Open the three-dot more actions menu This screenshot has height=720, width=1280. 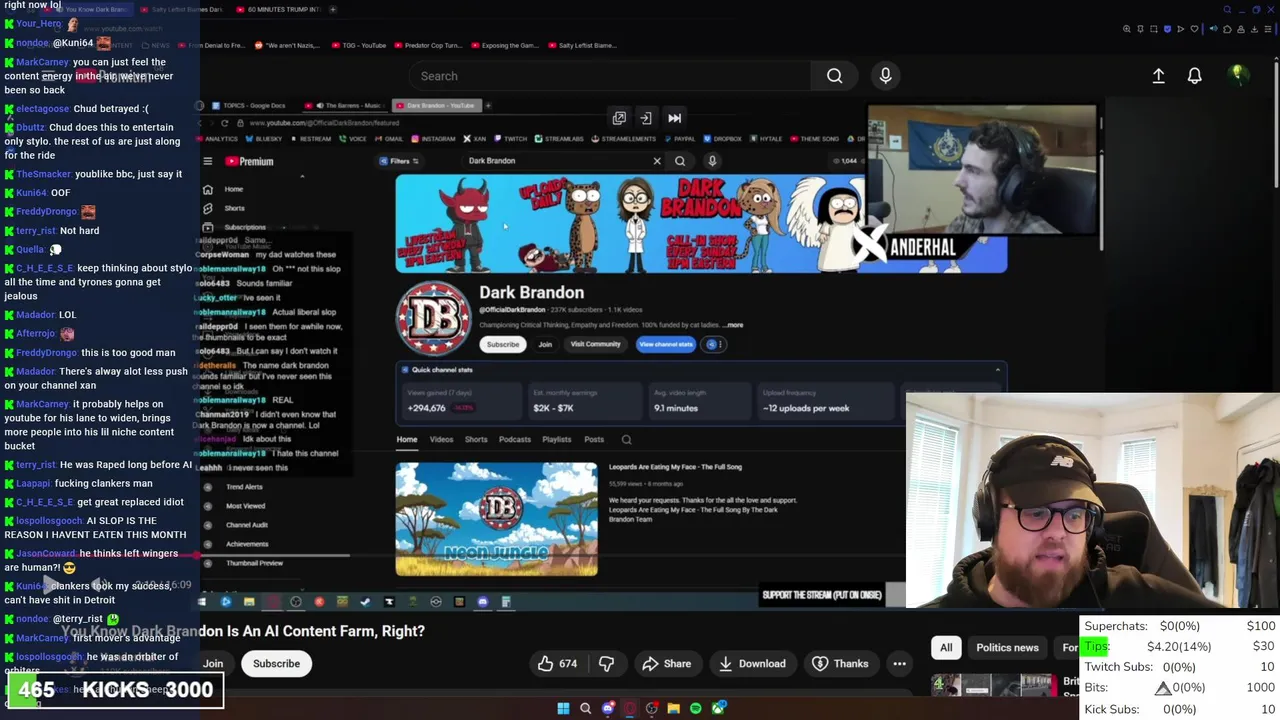pyautogui.click(x=899, y=664)
